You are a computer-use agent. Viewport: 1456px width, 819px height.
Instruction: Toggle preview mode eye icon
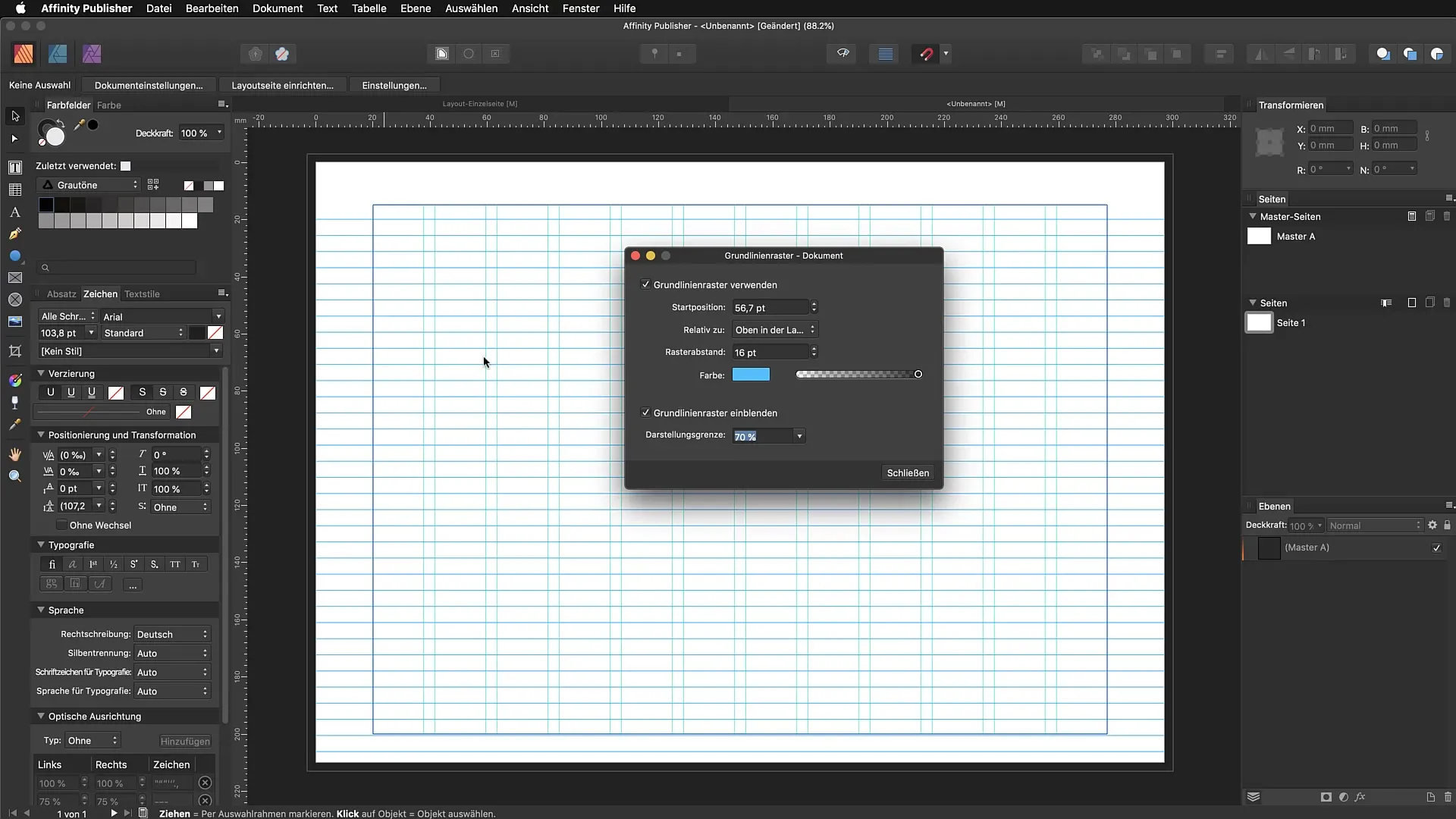coord(843,54)
